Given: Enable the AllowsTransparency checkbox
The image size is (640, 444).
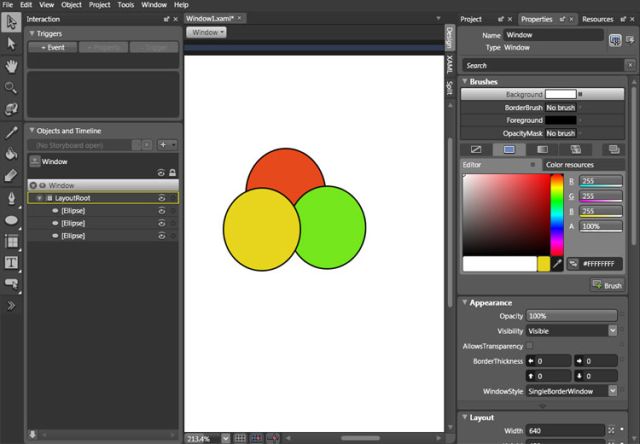Looking at the screenshot, I should click(530, 345).
